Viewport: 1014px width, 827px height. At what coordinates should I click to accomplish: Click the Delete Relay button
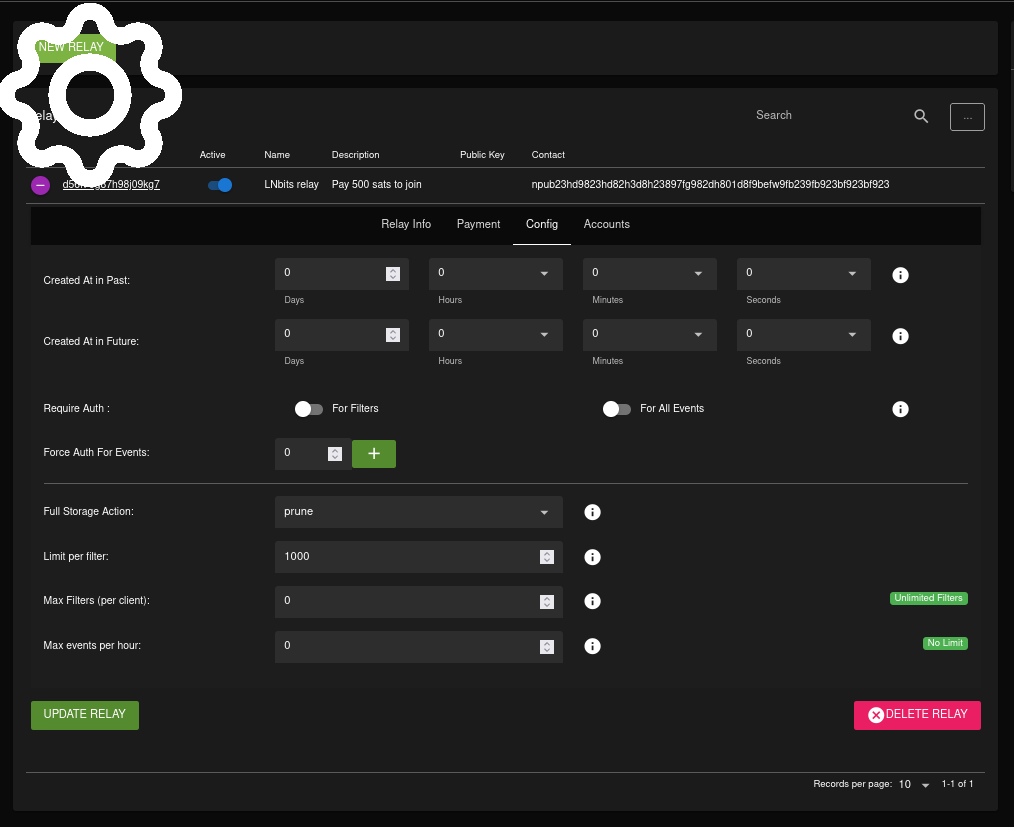[x=917, y=715]
